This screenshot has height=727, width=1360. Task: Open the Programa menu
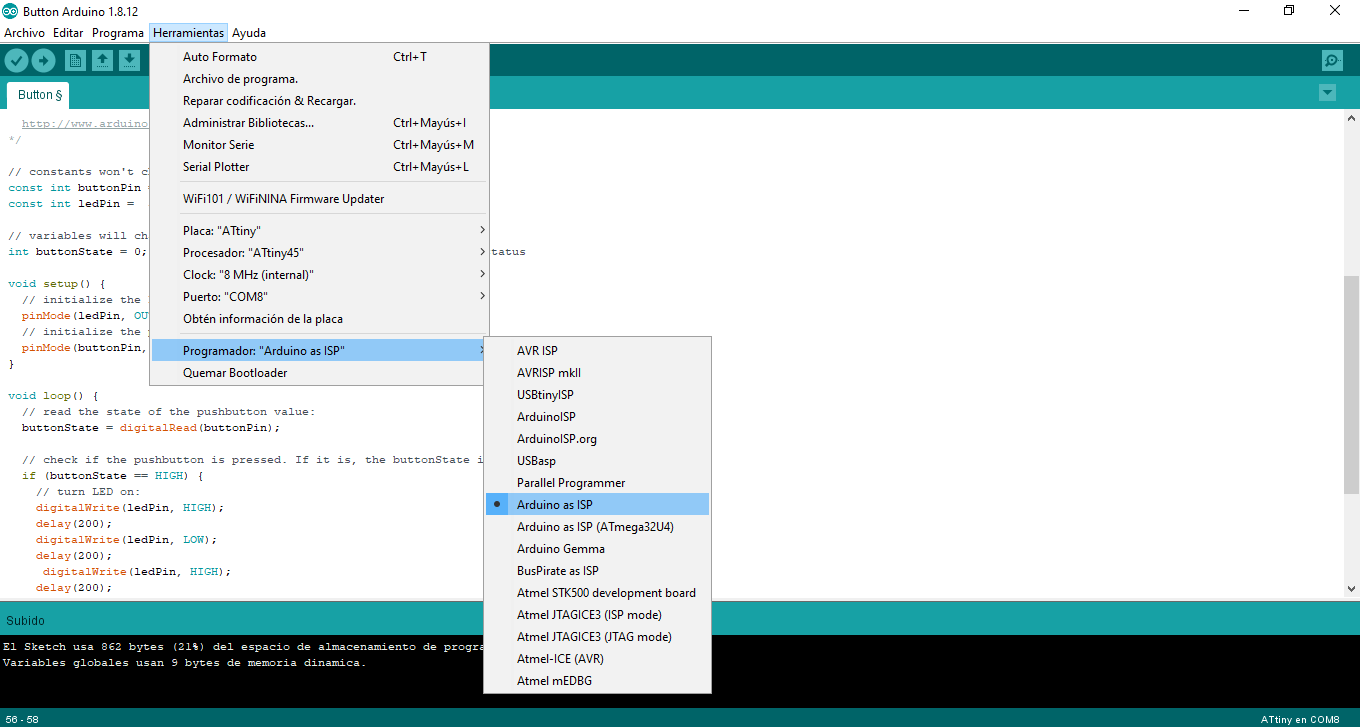(118, 33)
